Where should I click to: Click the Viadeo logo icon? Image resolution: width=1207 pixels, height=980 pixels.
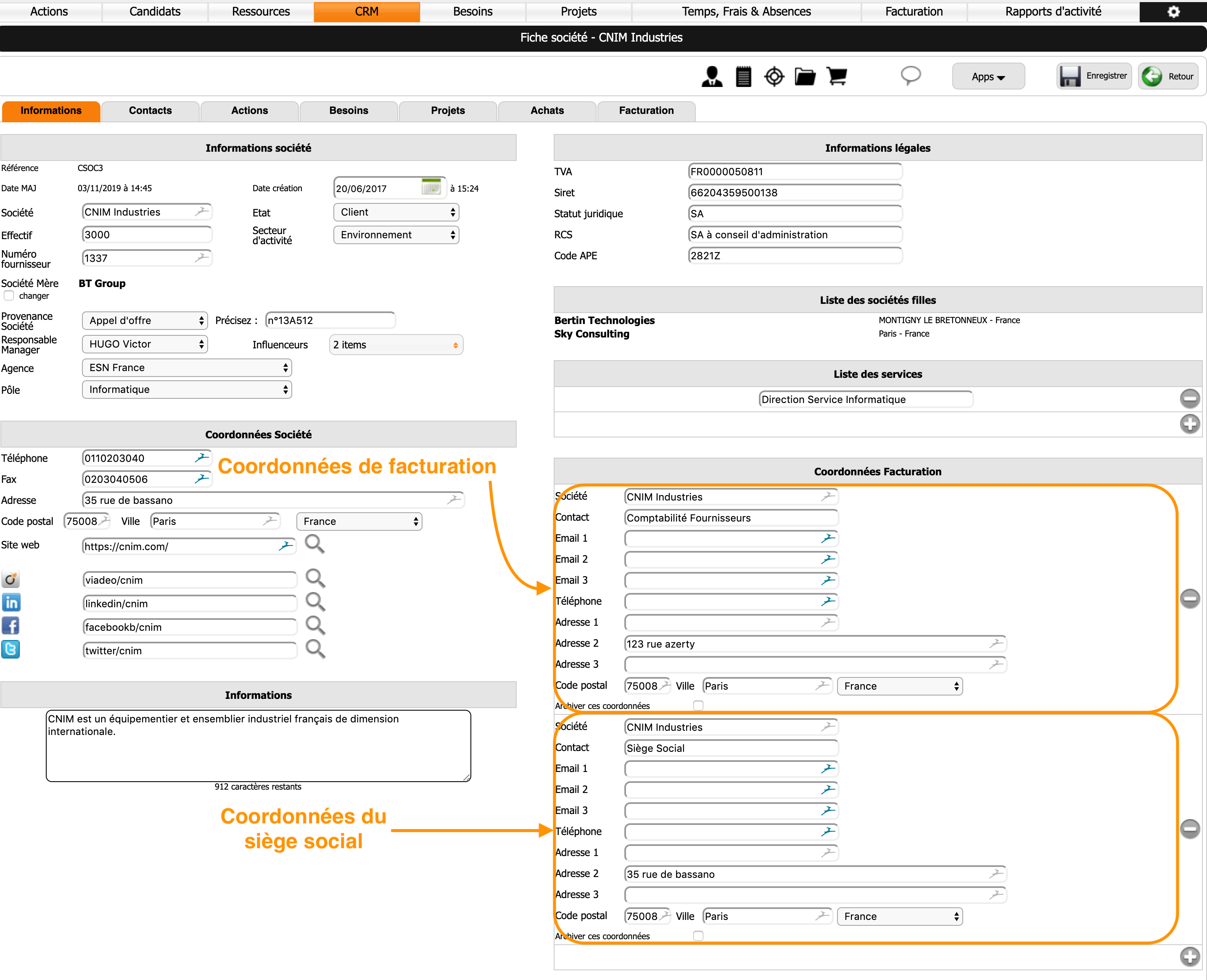(11, 579)
